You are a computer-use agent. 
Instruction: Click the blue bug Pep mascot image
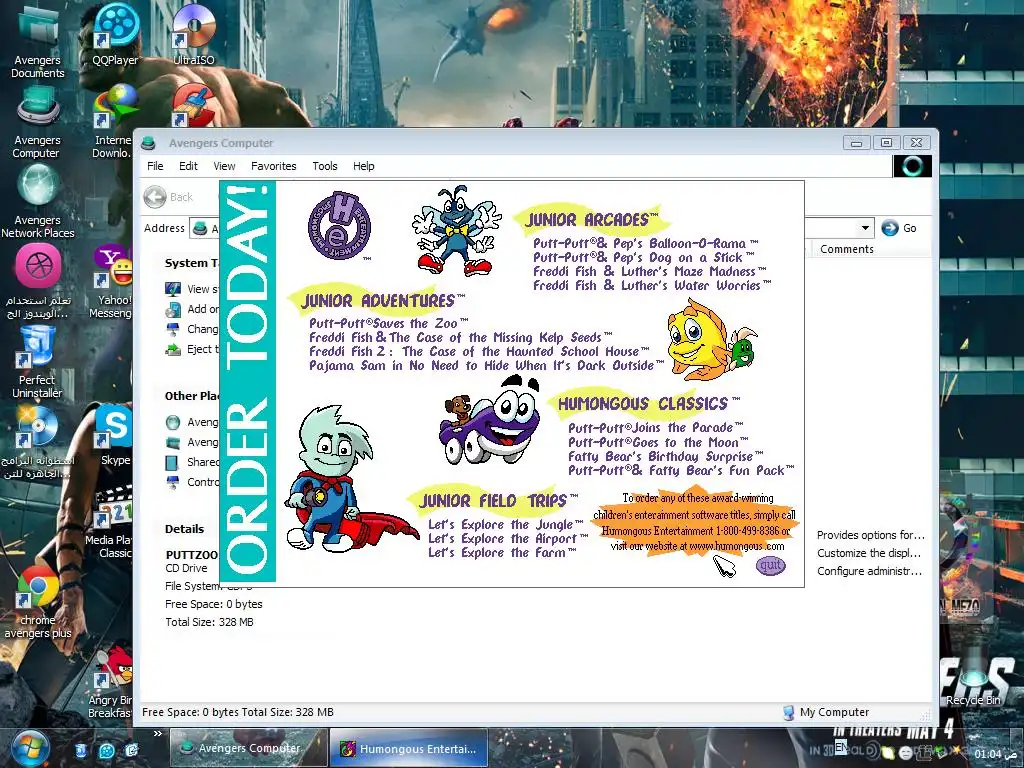pos(457,230)
